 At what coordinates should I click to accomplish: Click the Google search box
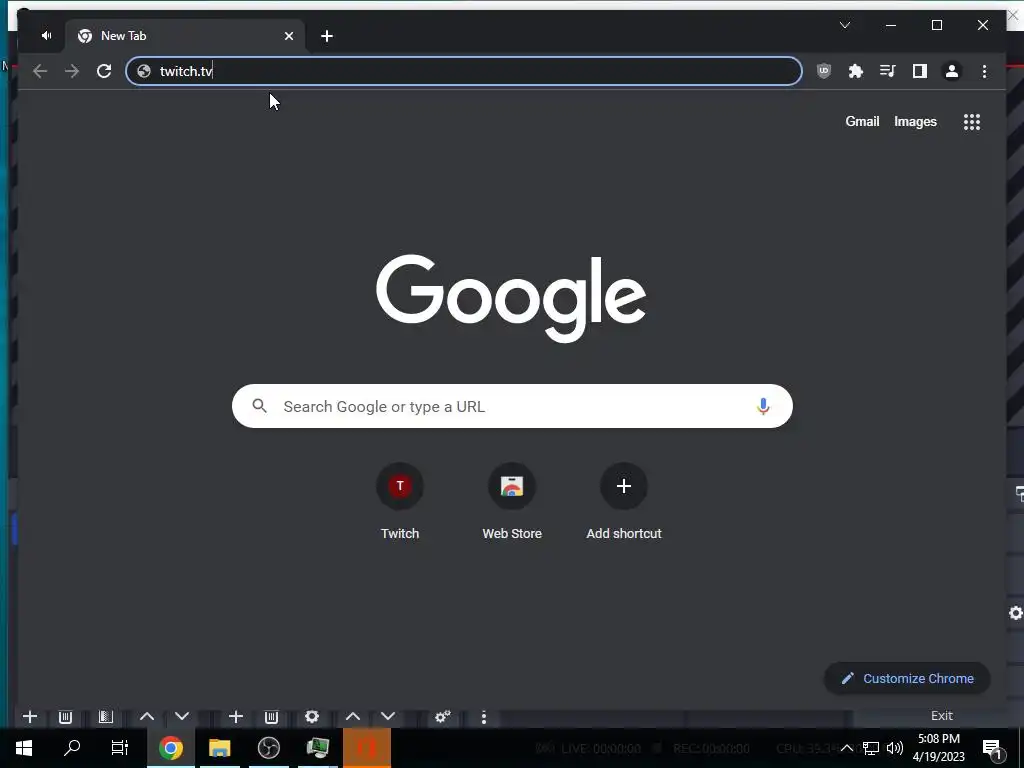pos(512,406)
